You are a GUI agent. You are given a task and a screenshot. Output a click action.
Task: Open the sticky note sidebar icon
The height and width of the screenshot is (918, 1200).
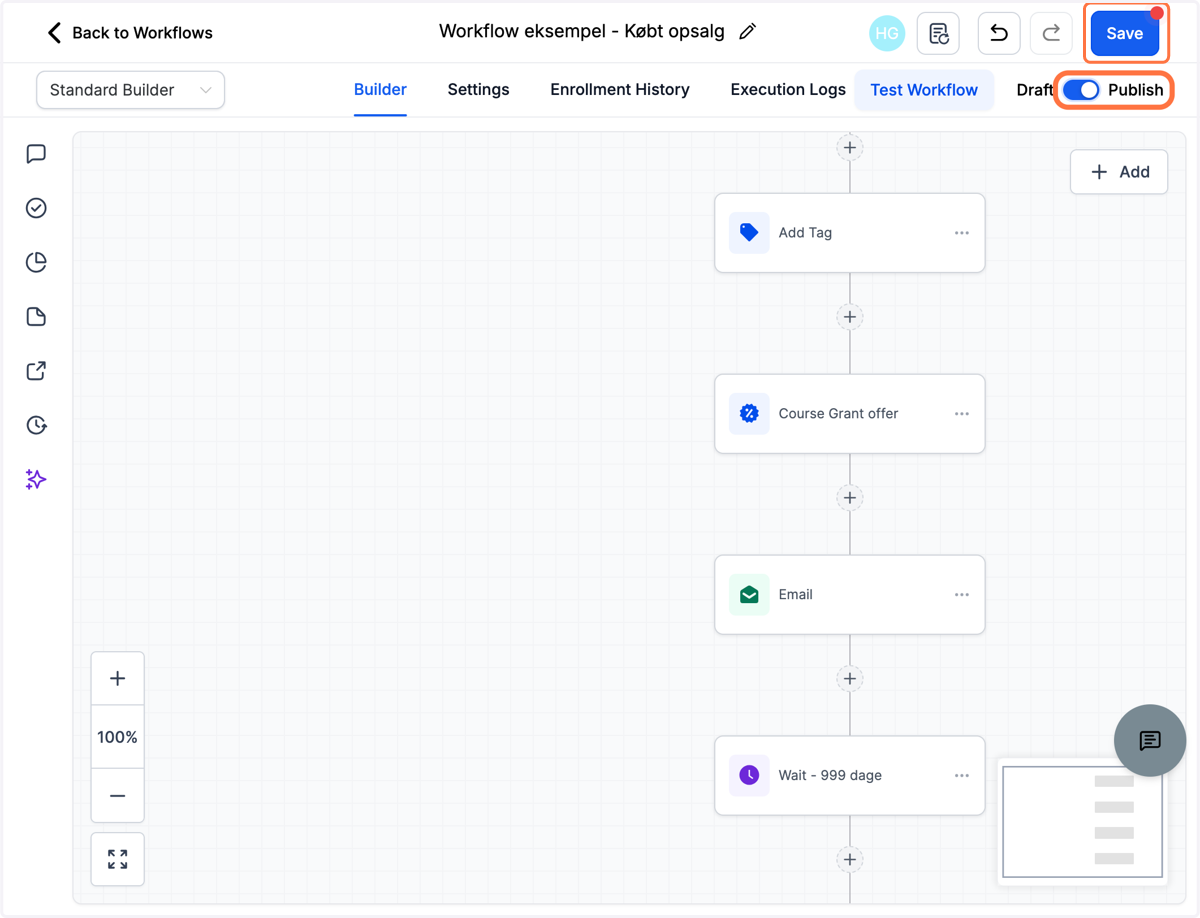(x=36, y=317)
